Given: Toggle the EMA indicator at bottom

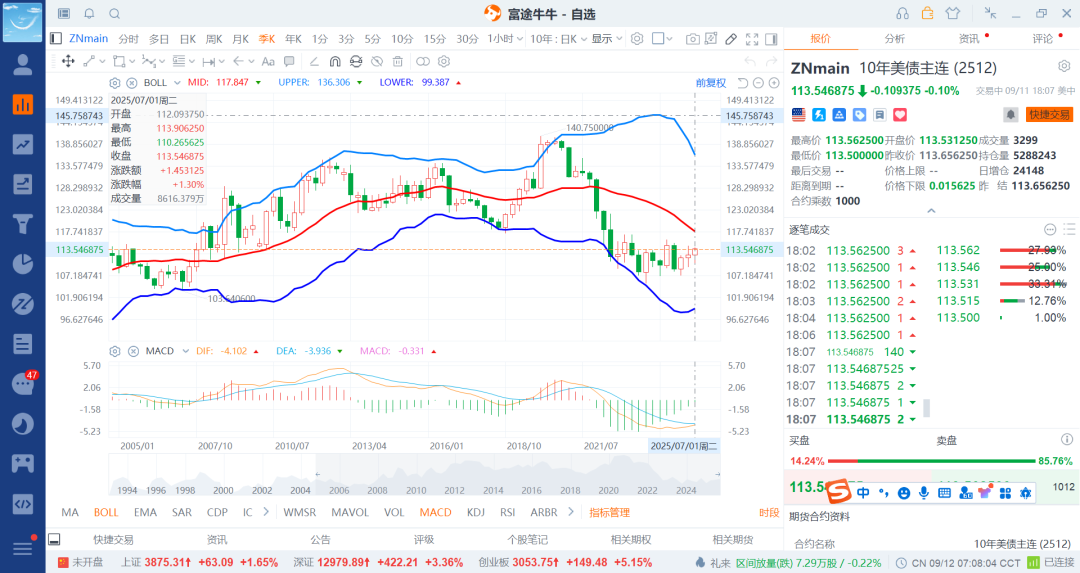Looking at the screenshot, I should tap(145, 512).
